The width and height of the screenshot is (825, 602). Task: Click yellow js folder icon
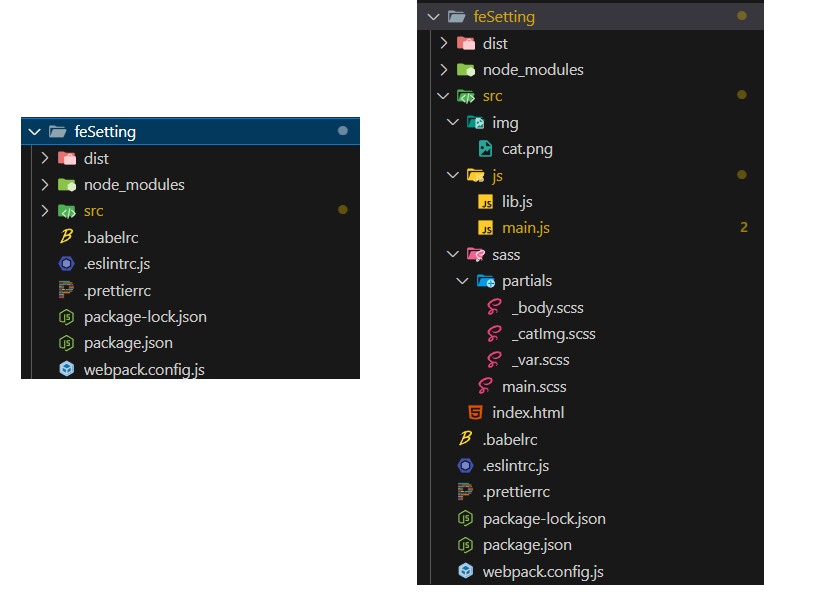pos(476,175)
